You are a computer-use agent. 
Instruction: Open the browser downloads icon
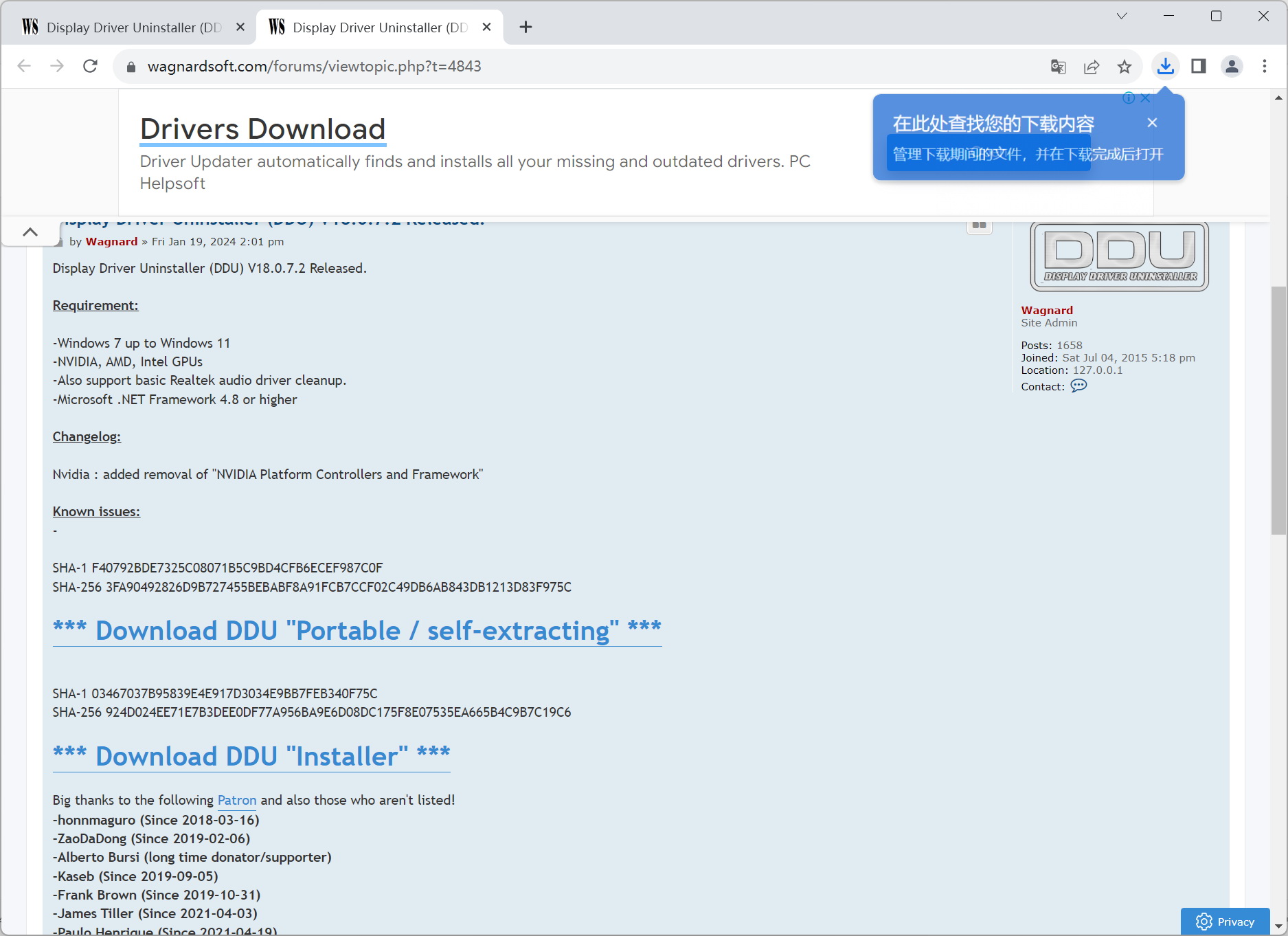pyautogui.click(x=1166, y=66)
